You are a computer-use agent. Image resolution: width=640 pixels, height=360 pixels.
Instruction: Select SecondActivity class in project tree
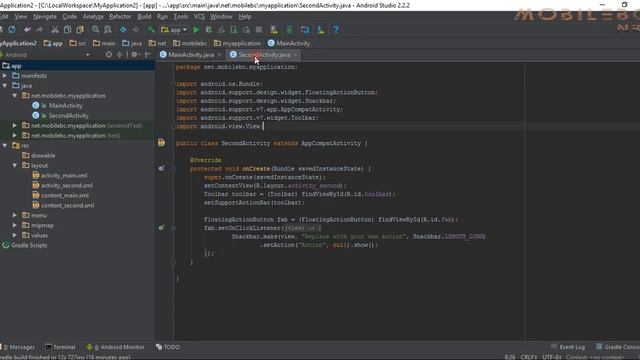coord(69,116)
